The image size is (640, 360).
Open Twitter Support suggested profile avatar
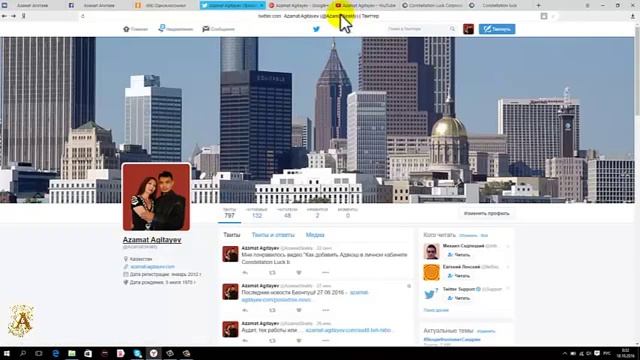(x=431, y=294)
